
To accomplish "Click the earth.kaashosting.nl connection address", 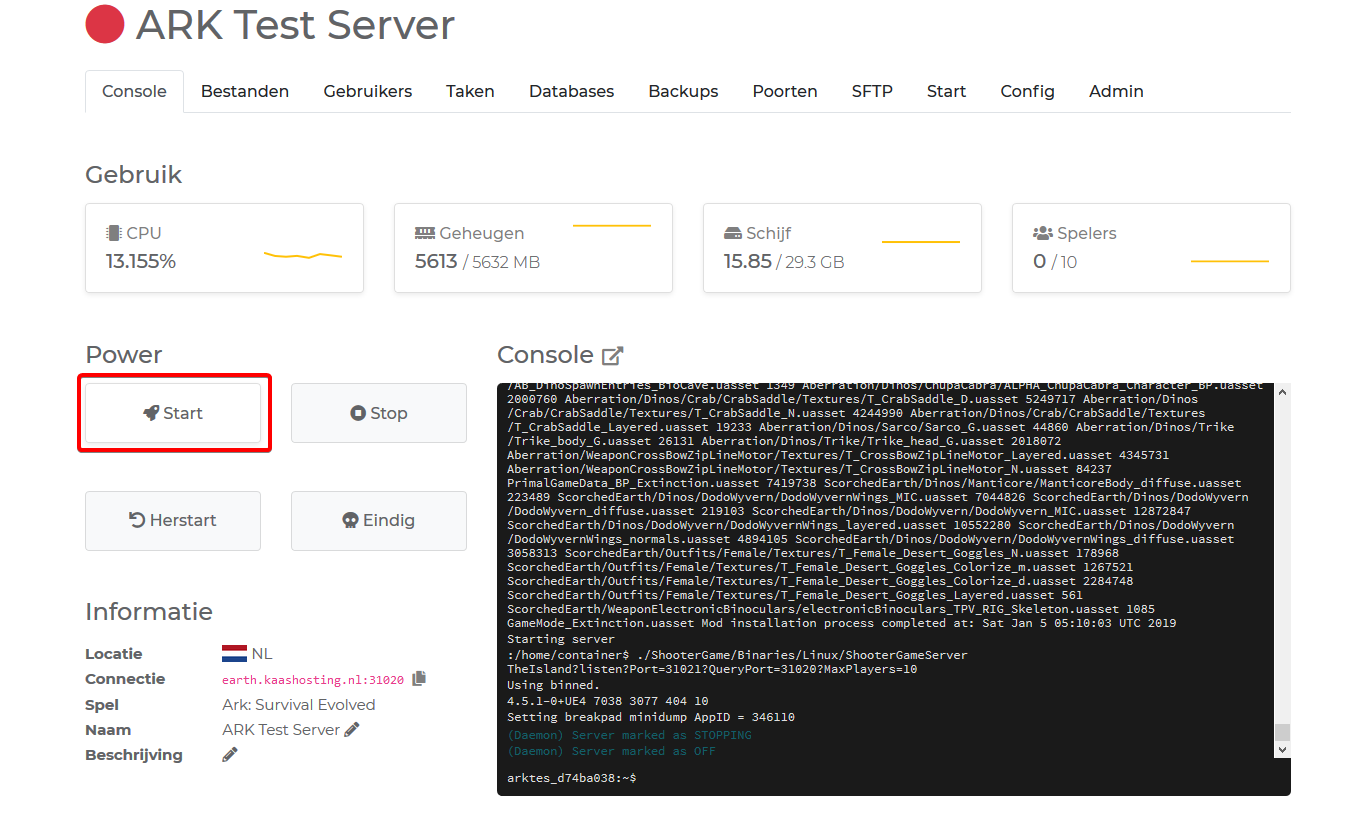I will click(313, 680).
